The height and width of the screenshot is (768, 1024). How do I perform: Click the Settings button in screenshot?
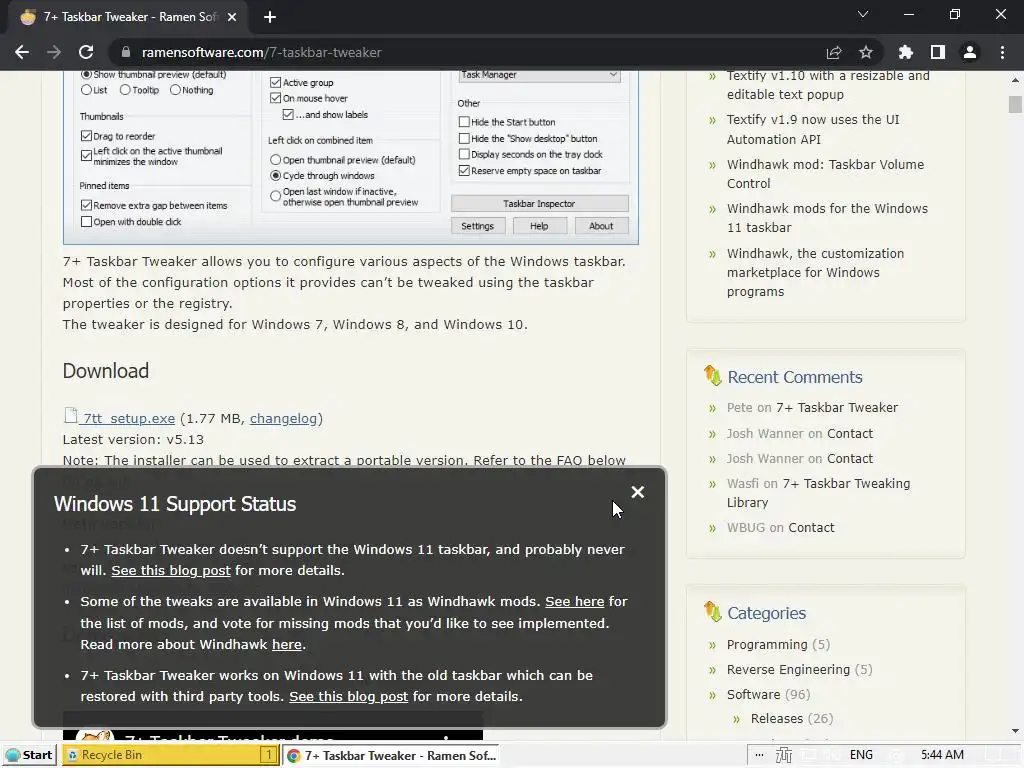(477, 226)
